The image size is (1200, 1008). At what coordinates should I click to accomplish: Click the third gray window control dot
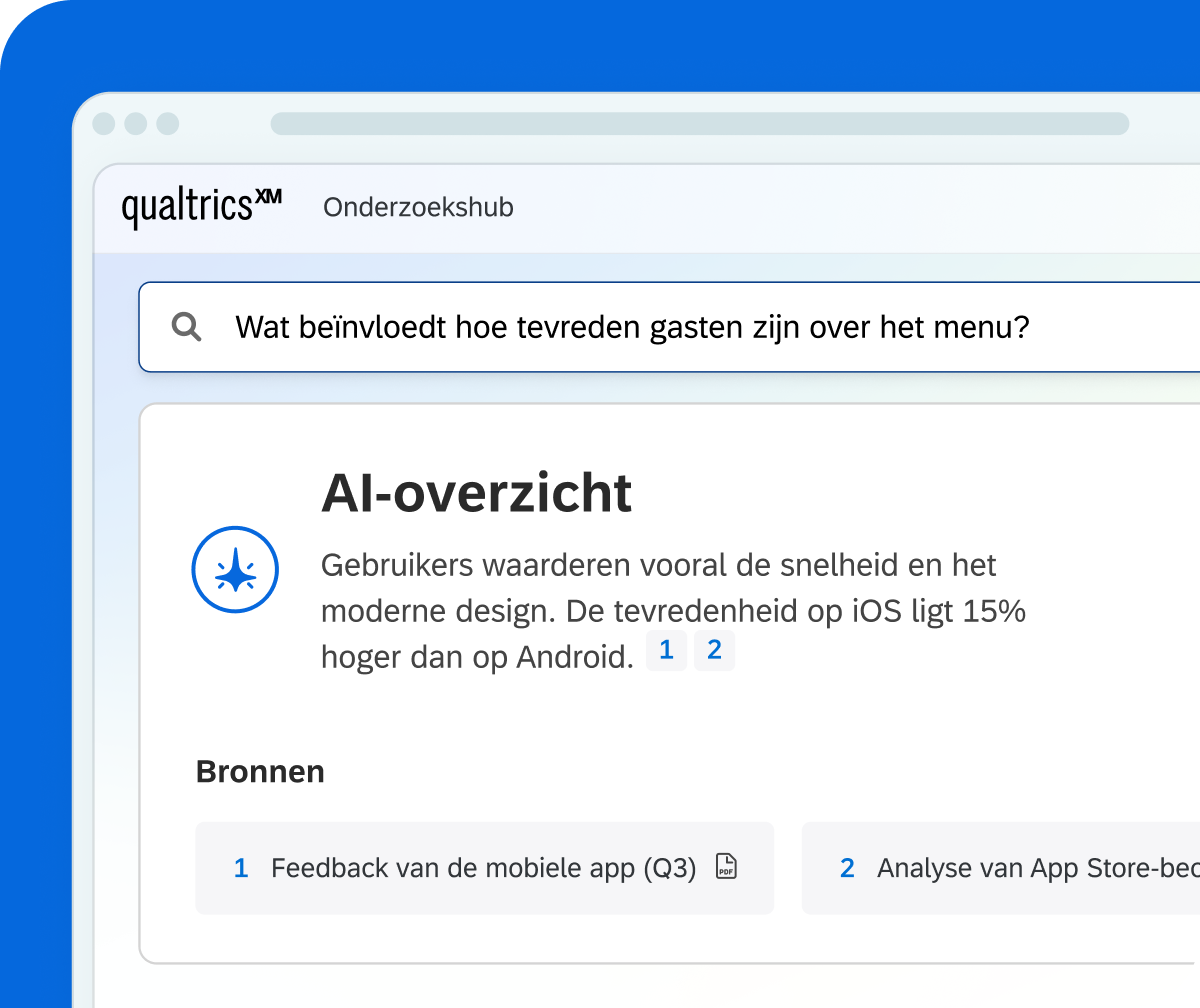click(x=168, y=124)
